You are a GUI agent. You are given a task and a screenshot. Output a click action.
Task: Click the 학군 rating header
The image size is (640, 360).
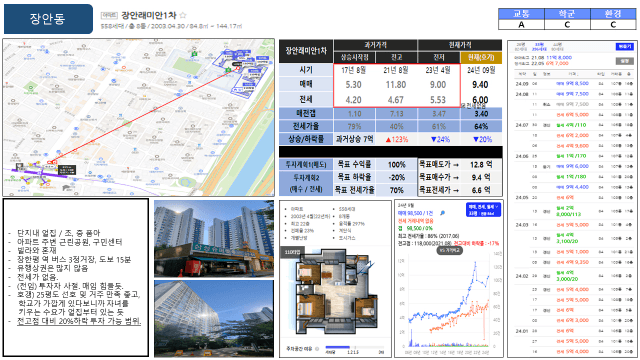pyautogui.click(x=567, y=14)
